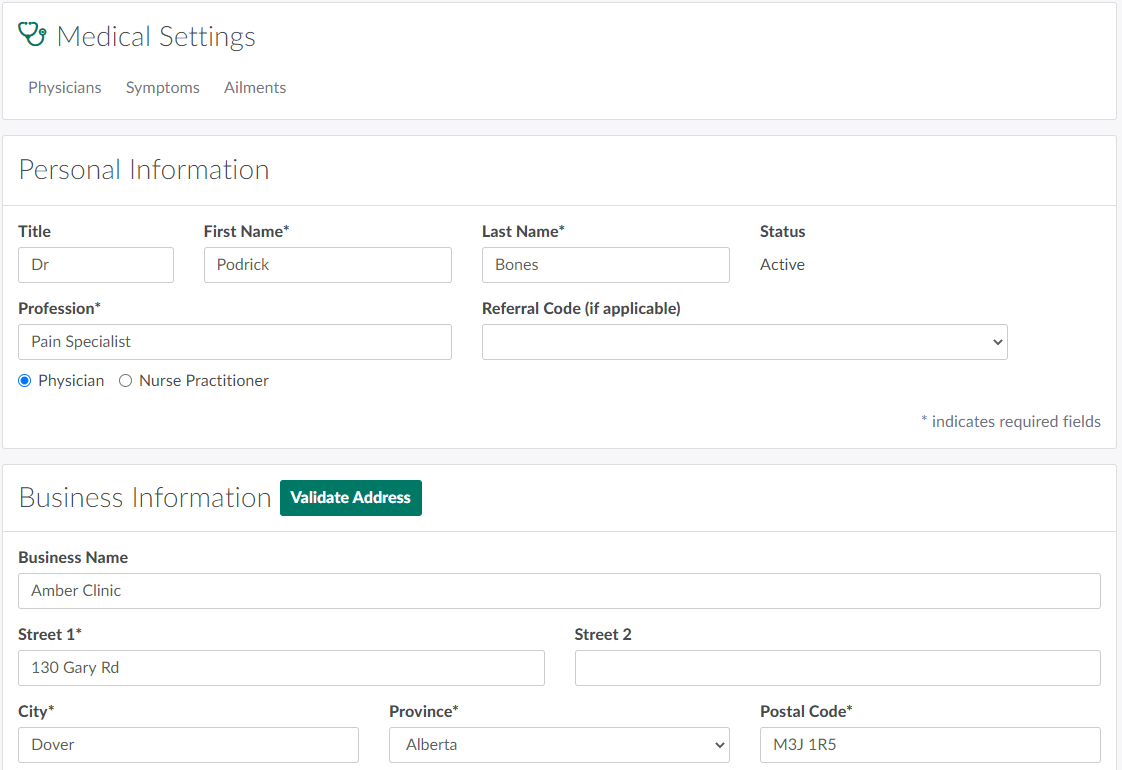Image resolution: width=1122 pixels, height=770 pixels.
Task: Switch to the Symptoms tab
Action: (163, 88)
